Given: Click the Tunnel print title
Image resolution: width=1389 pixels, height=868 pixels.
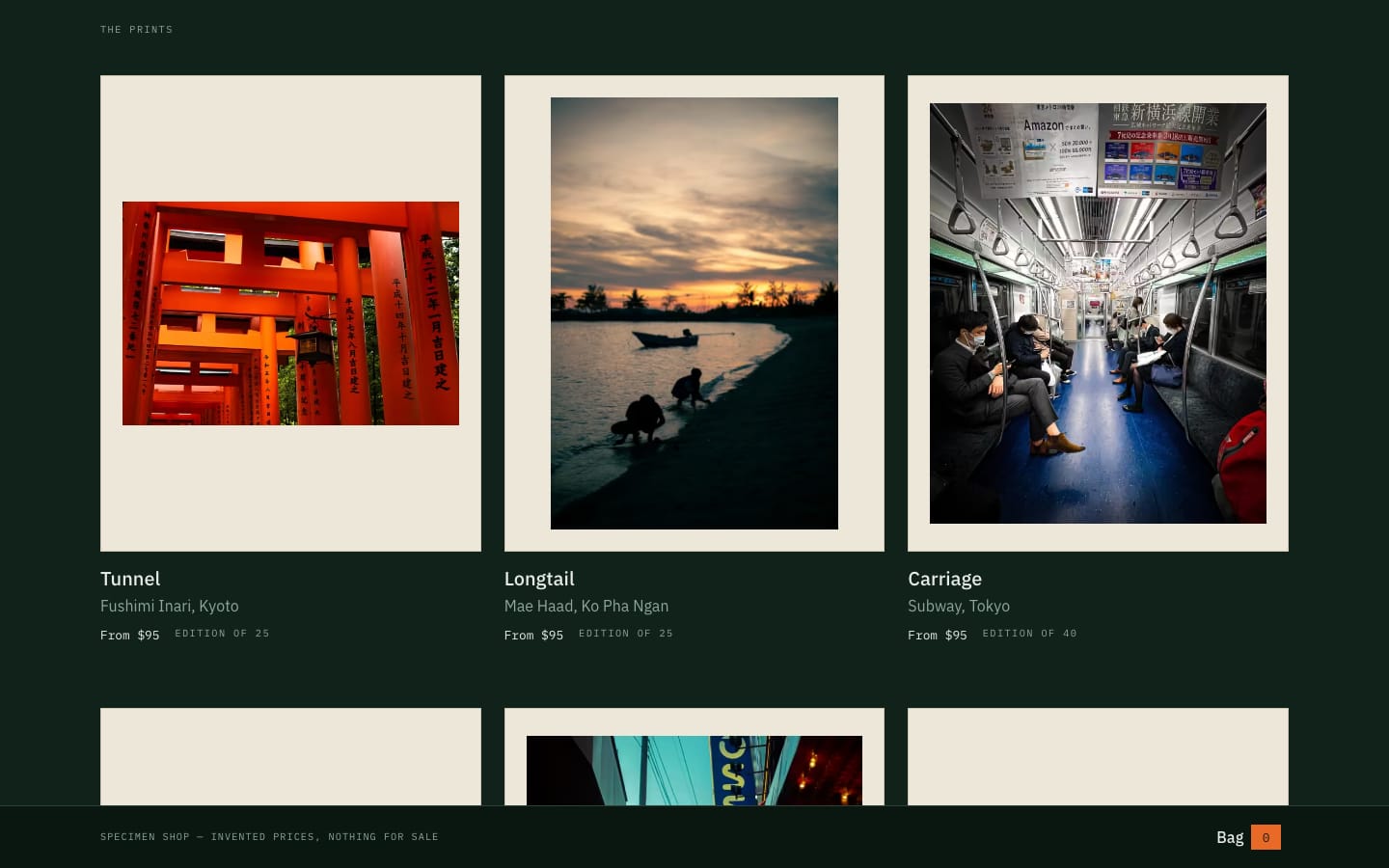Looking at the screenshot, I should (x=130, y=579).
